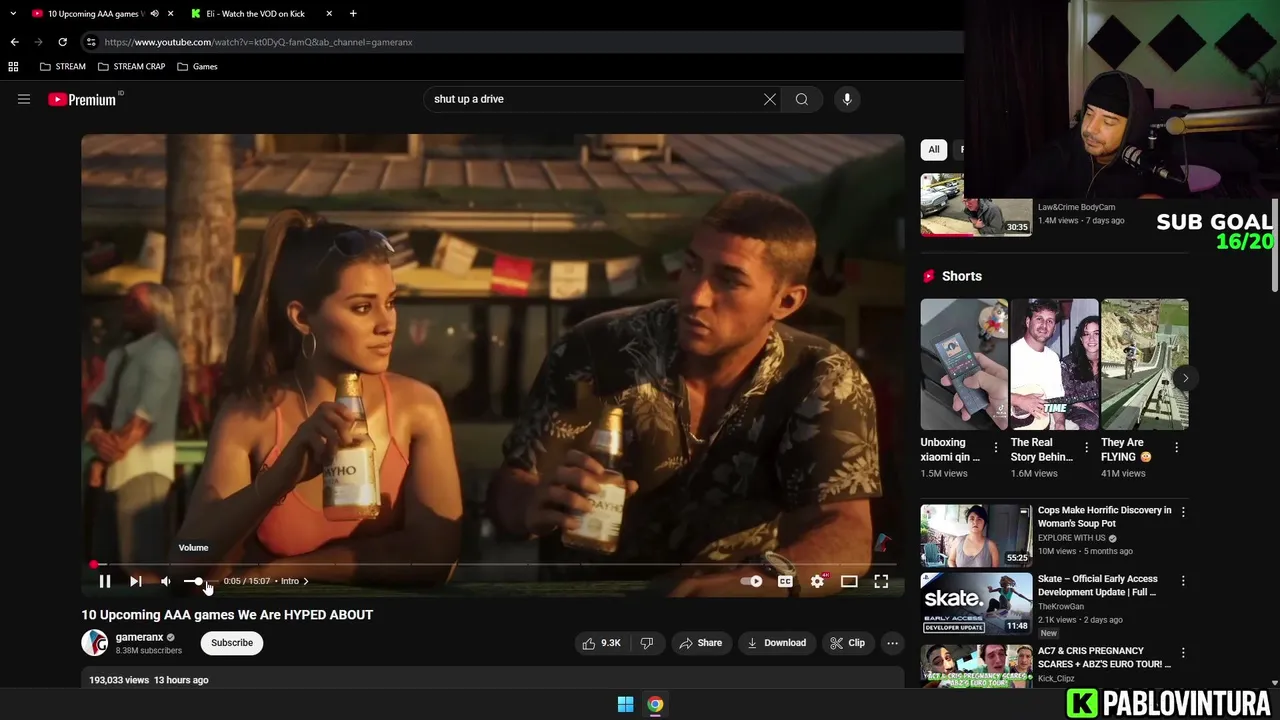This screenshot has width=1280, height=720.
Task: Open options for AC7 & CRIS video
Action: tap(1183, 653)
